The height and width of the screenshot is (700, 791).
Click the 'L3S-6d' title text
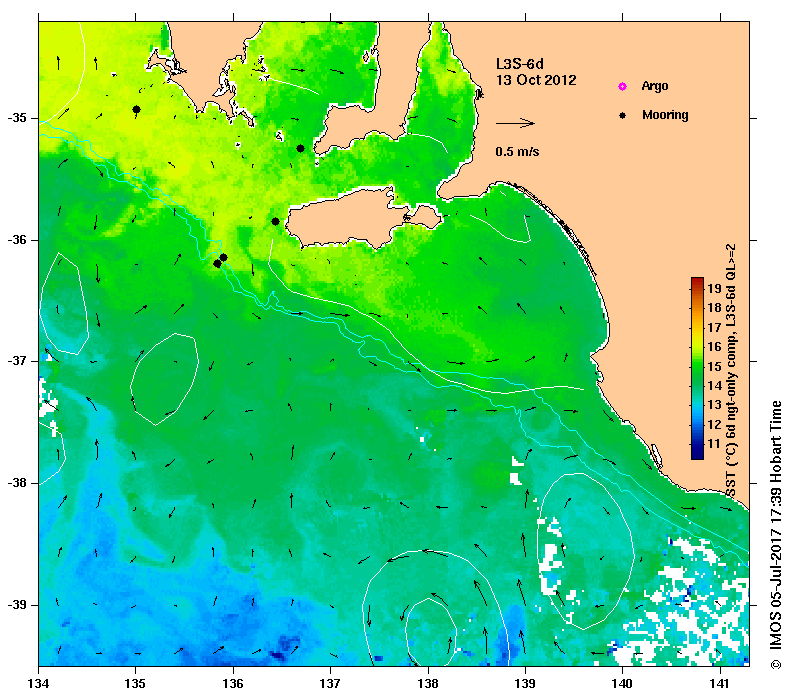coord(520,64)
